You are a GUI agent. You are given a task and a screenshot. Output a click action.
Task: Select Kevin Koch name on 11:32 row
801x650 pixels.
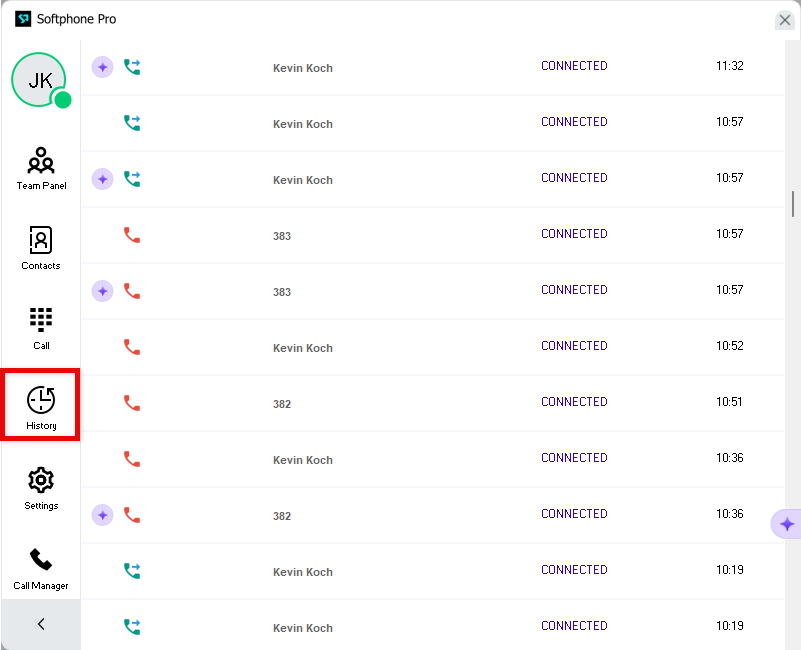[303, 68]
